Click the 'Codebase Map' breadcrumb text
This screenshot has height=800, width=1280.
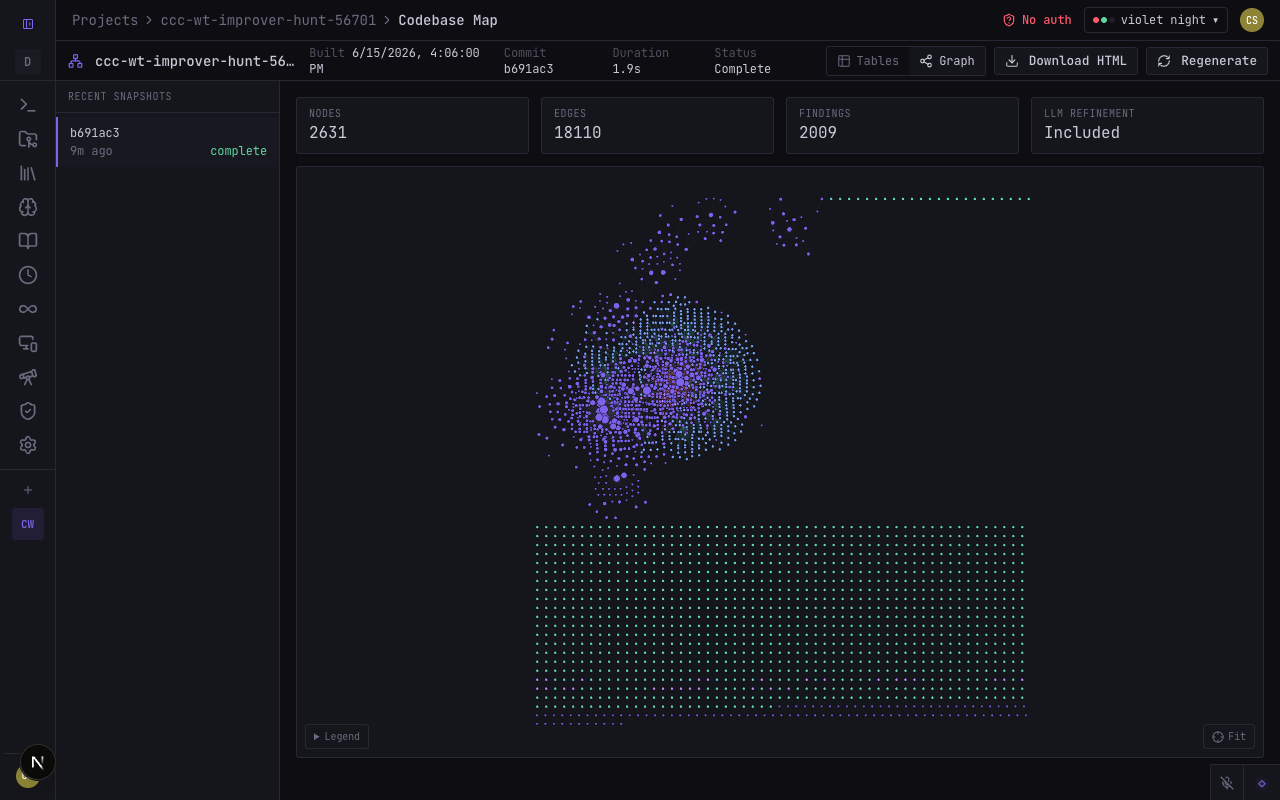(448, 20)
